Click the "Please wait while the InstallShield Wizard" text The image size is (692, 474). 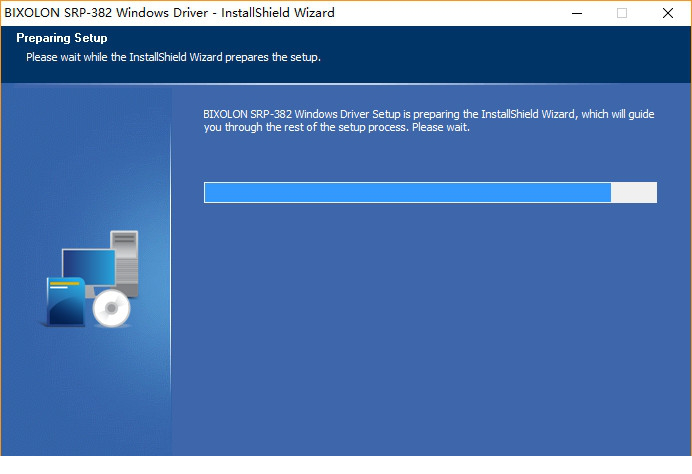[124, 57]
